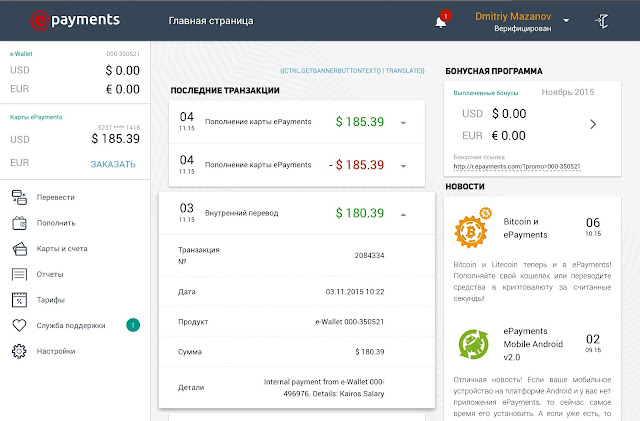
Task: Click e-Wallet EUR balance € 0.00
Action: (x=122, y=89)
